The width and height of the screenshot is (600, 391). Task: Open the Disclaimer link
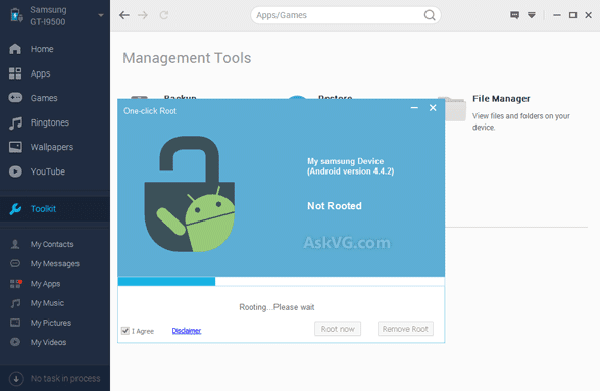186,331
